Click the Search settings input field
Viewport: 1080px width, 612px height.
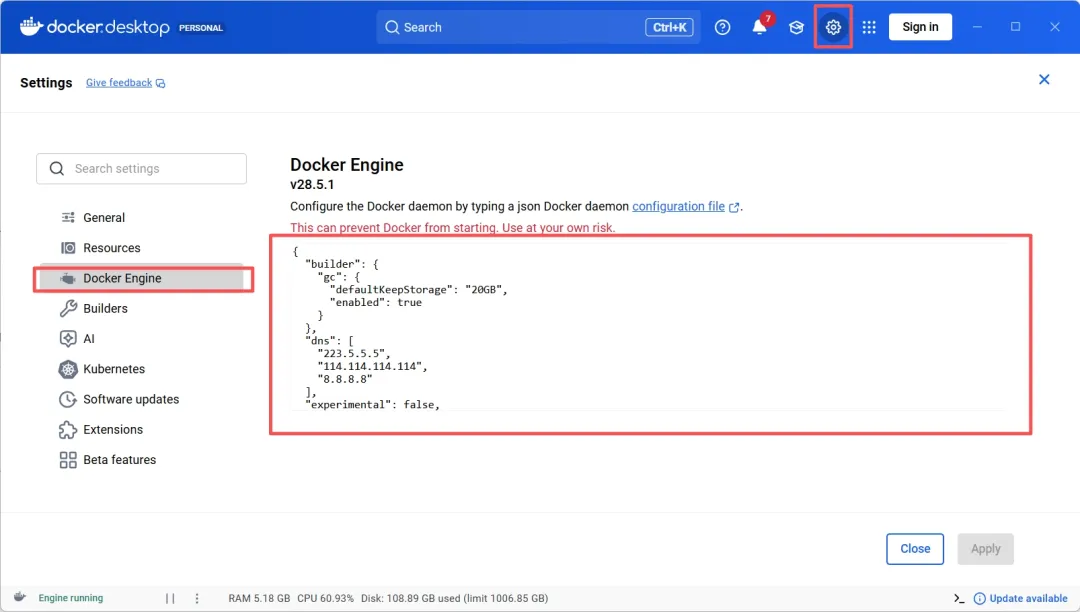[141, 169]
